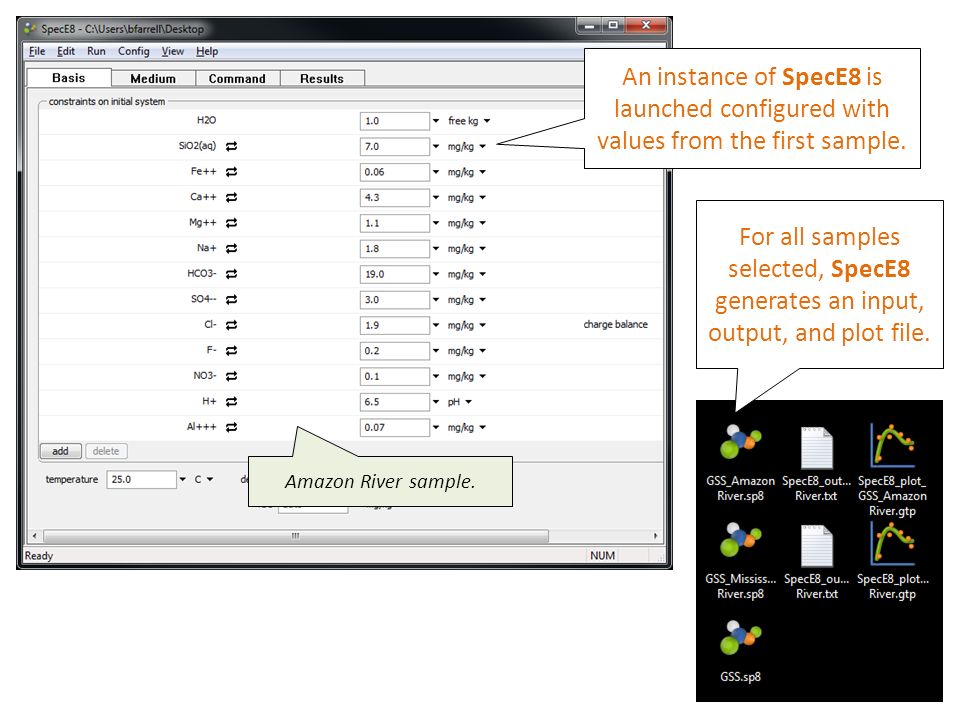Open GSS.sp8 file icon

pyautogui.click(x=741, y=637)
